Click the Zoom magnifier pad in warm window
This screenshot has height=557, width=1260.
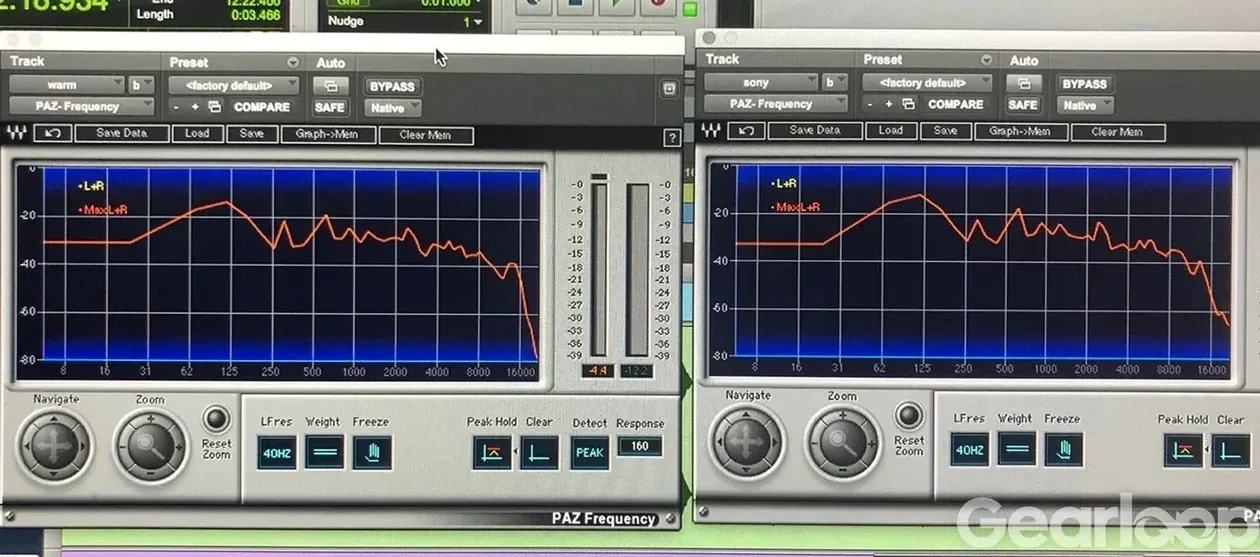[149, 445]
